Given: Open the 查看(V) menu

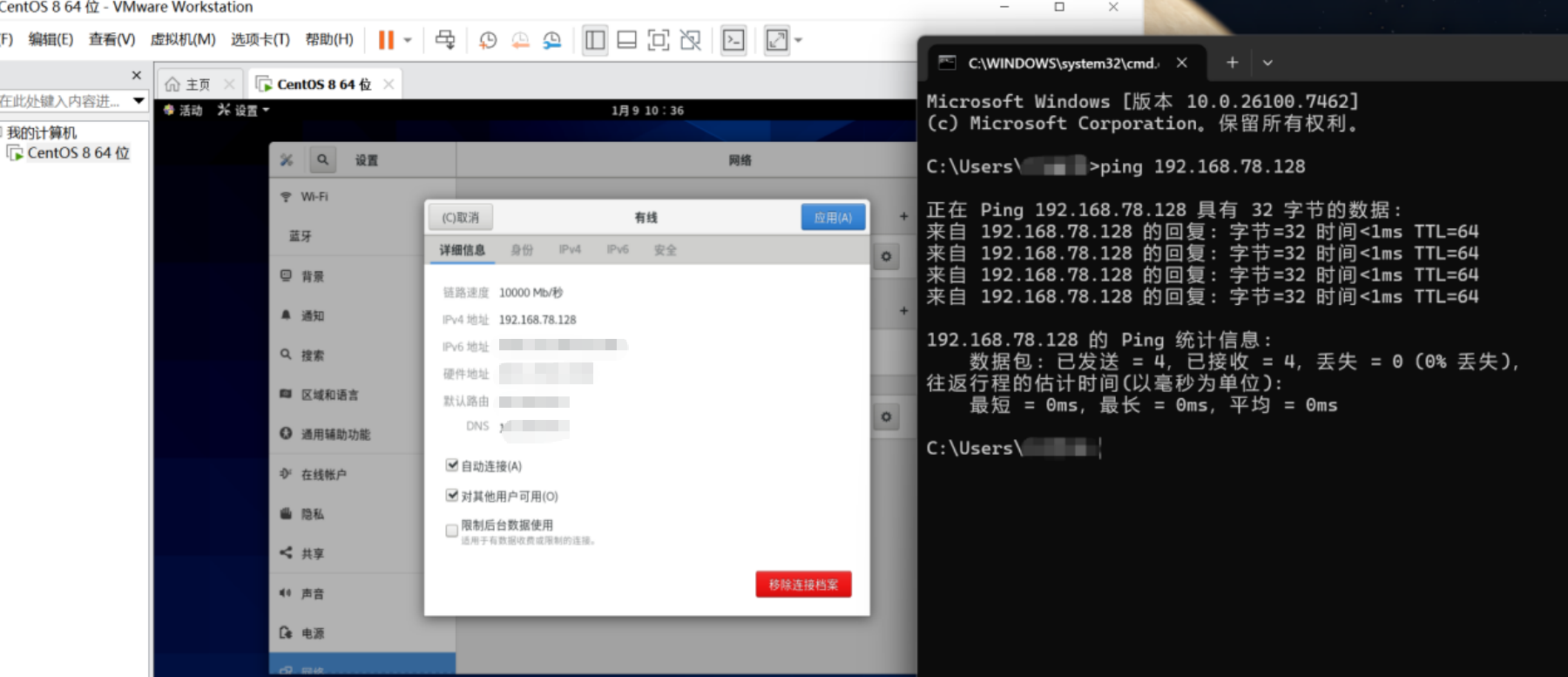Looking at the screenshot, I should [112, 39].
